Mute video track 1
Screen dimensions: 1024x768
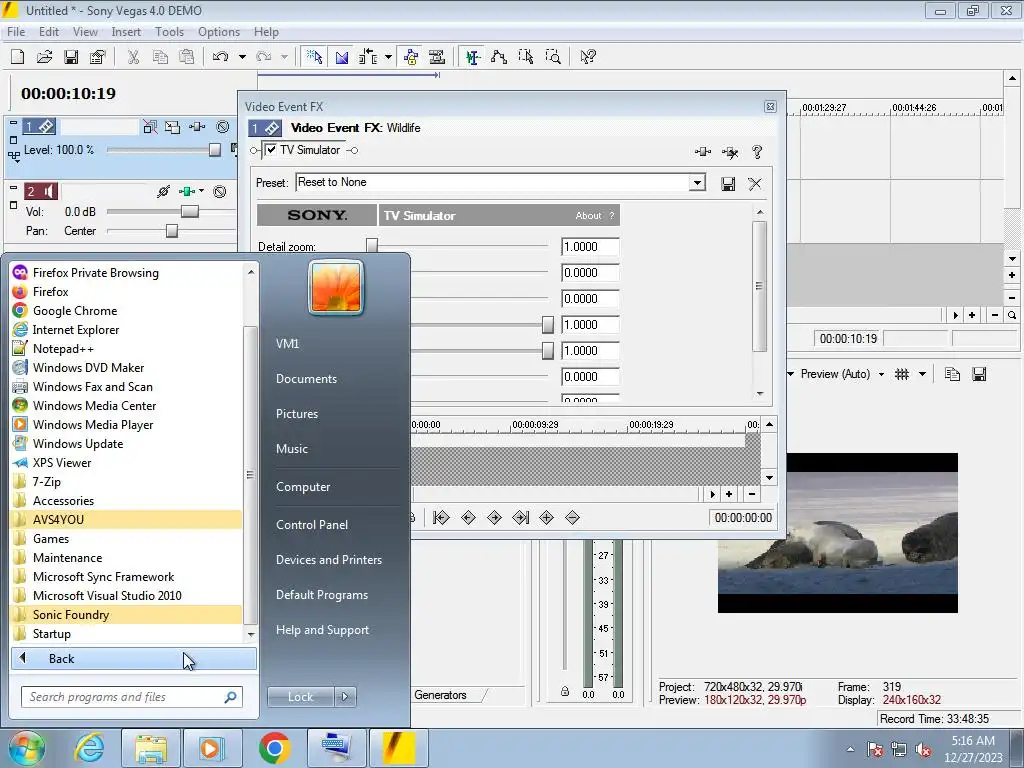click(223, 127)
